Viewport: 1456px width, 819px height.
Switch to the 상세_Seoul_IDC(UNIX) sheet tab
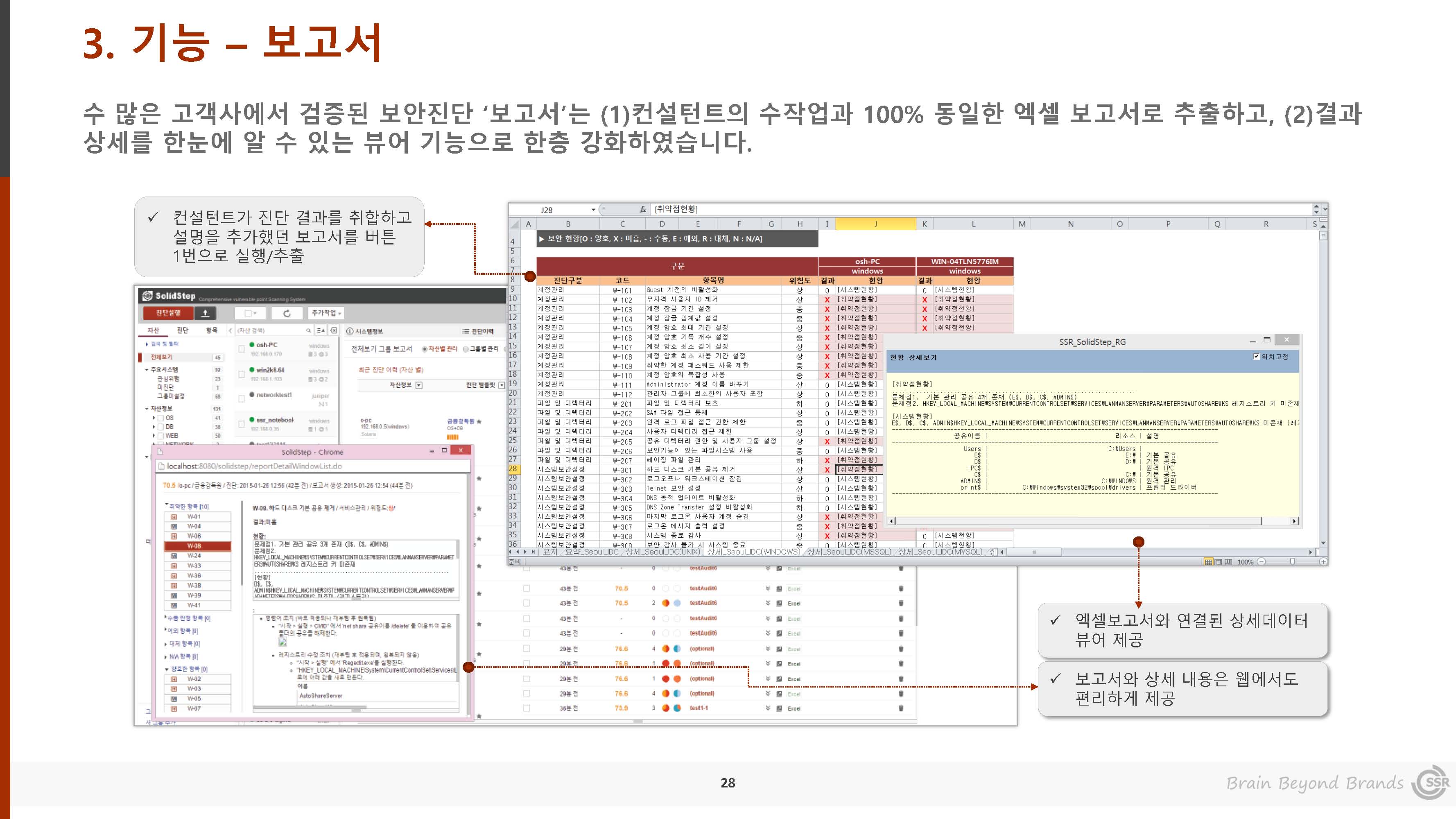(663, 552)
